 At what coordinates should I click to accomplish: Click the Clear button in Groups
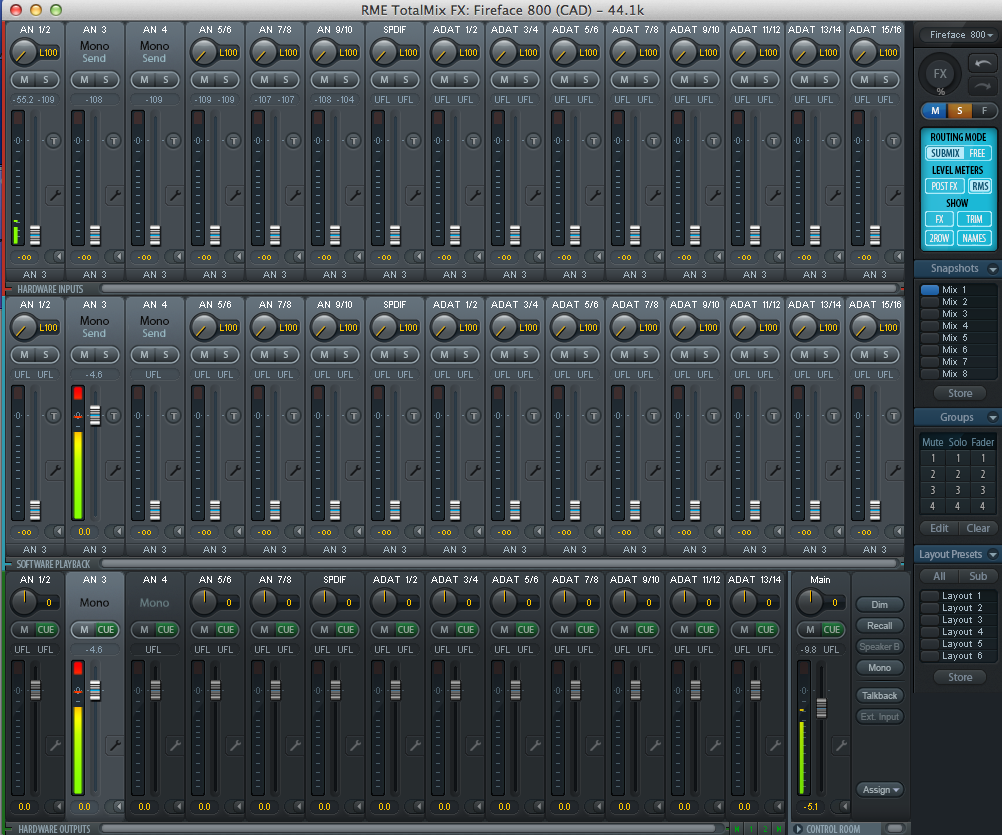pos(978,528)
